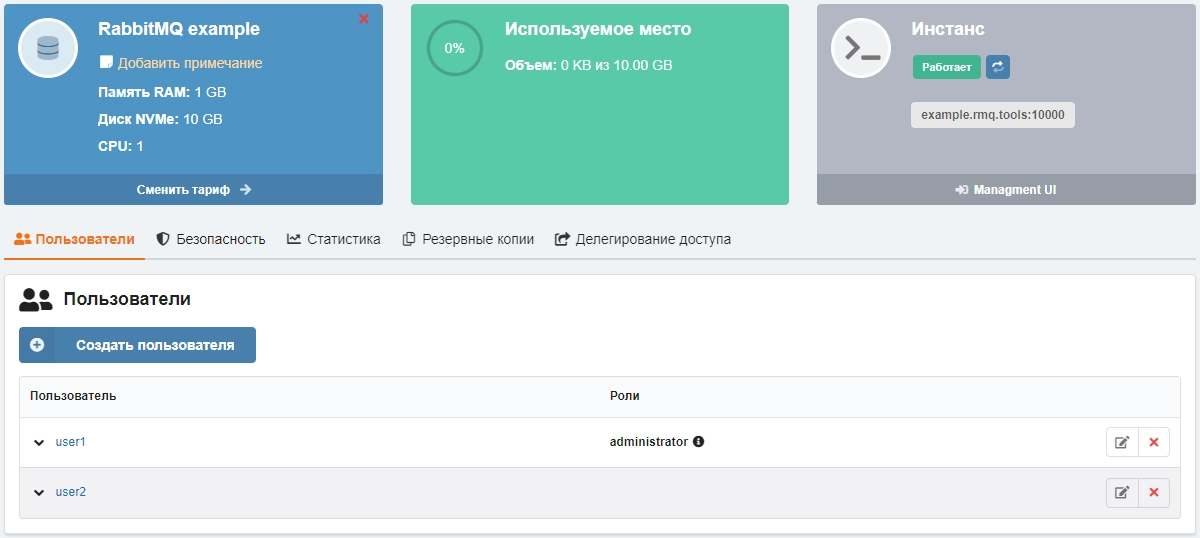Screen dimensions: 1200x538
Task: Open the user1 link
Action: [71, 442]
